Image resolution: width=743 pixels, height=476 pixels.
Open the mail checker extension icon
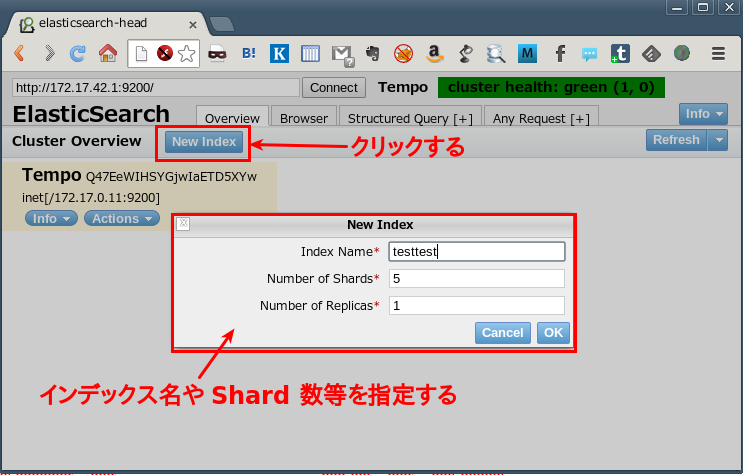point(342,55)
